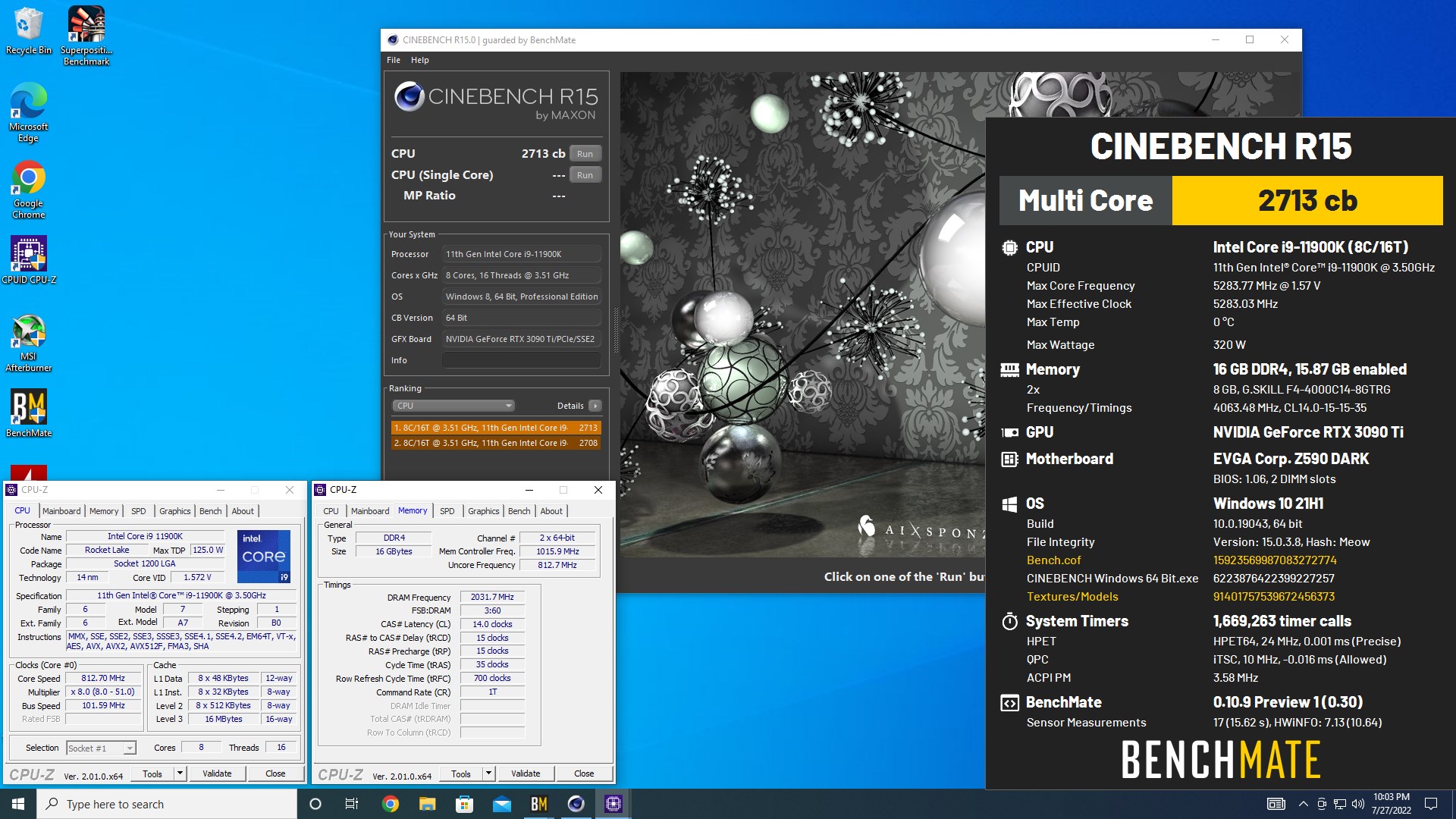1456x819 pixels.
Task: Click Tools button in left CPU-Z window
Action: pos(152,773)
